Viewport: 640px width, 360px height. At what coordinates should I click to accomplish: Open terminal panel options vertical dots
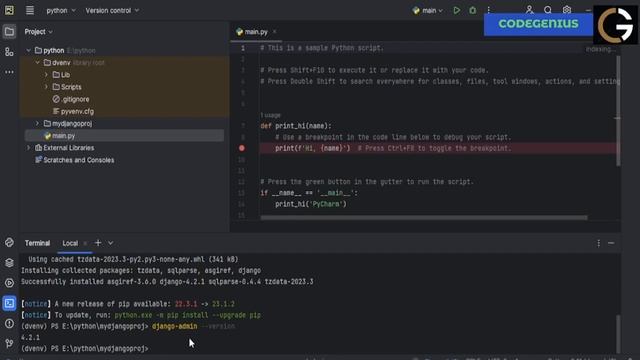pos(598,243)
